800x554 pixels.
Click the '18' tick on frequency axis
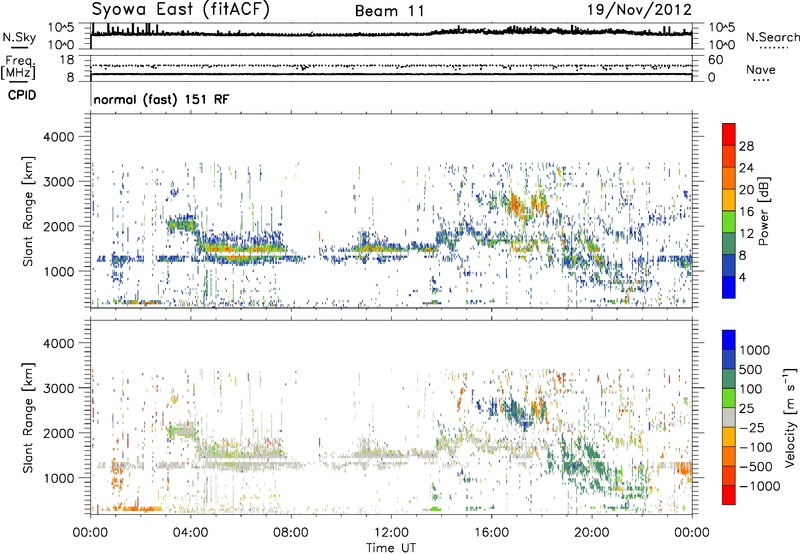pyautogui.click(x=67, y=60)
